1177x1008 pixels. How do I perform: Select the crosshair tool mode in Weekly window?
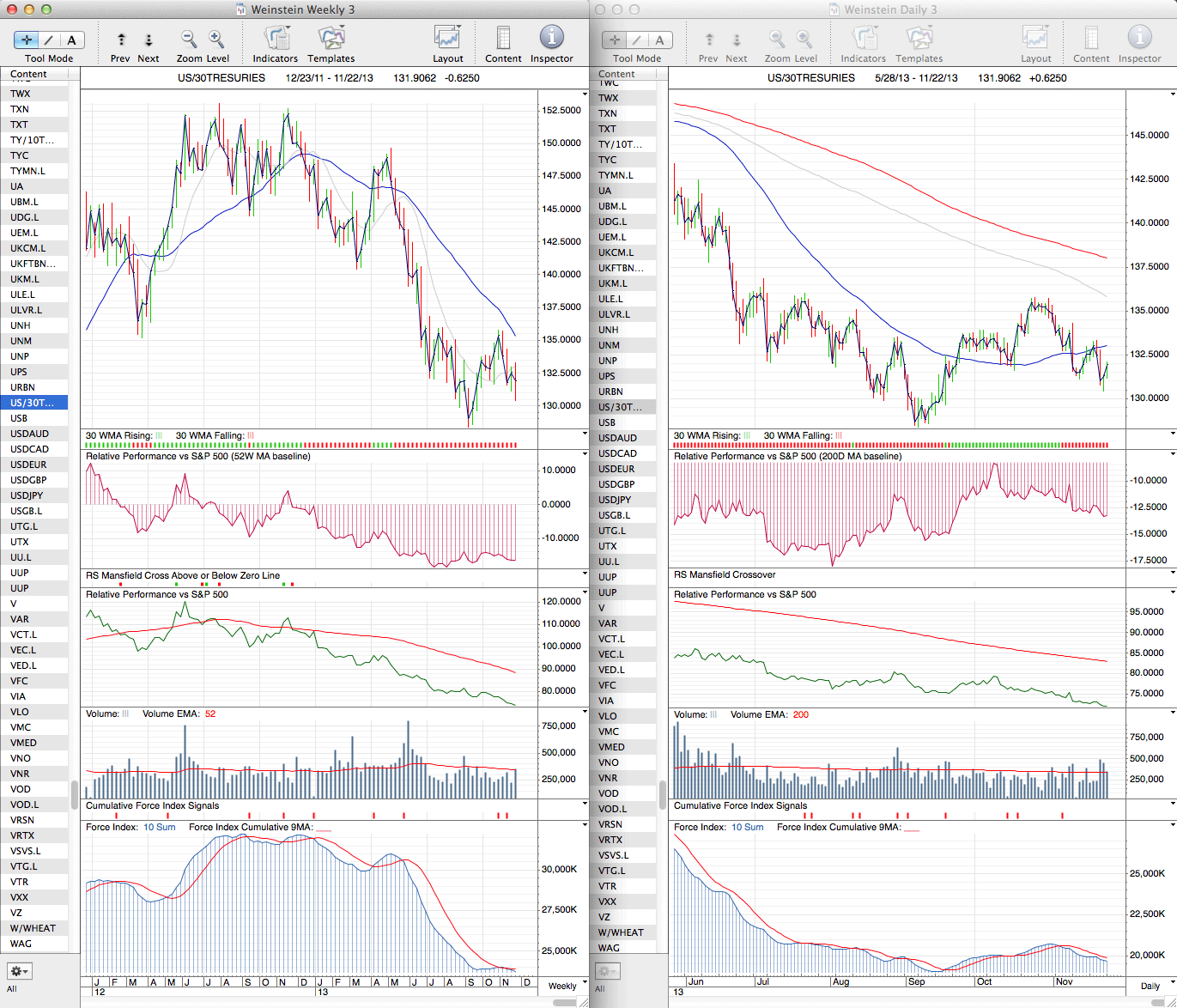pos(27,40)
